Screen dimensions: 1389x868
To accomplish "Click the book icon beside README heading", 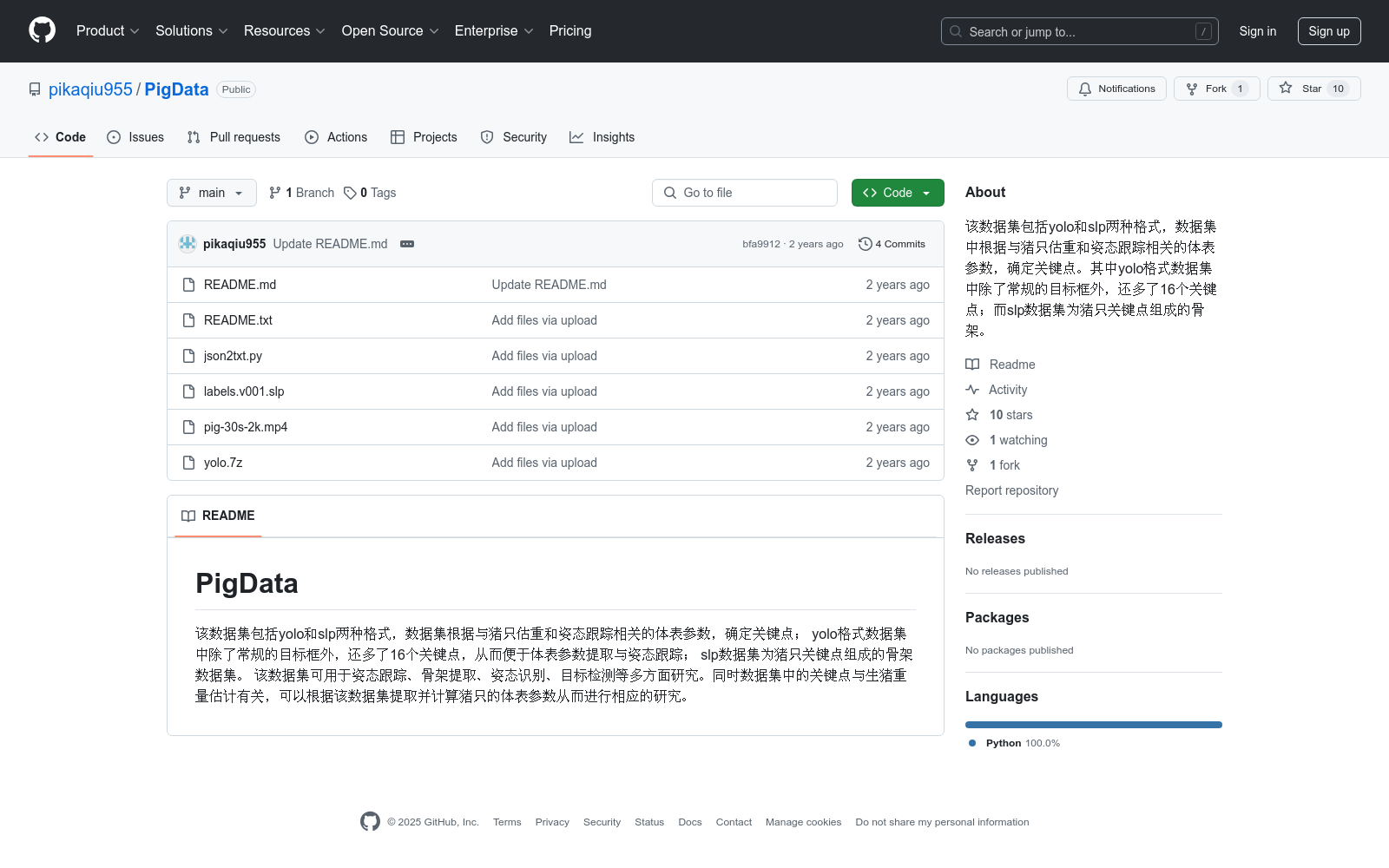I will pos(188,516).
